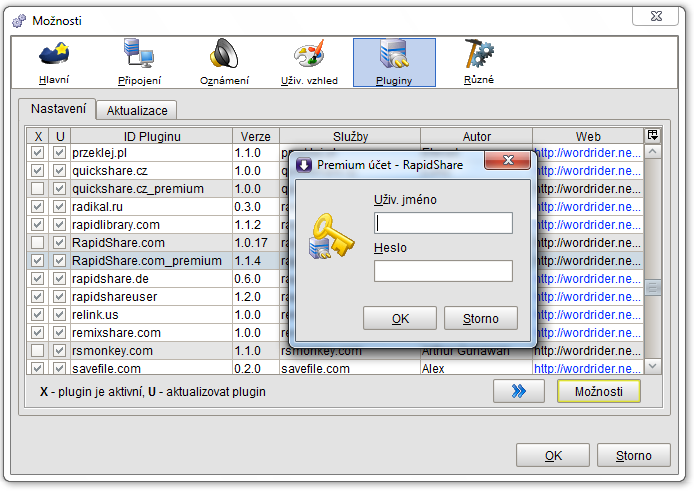Viewport: 694px width, 491px height.
Task: Sort by the Verze column header
Action: pos(256,136)
